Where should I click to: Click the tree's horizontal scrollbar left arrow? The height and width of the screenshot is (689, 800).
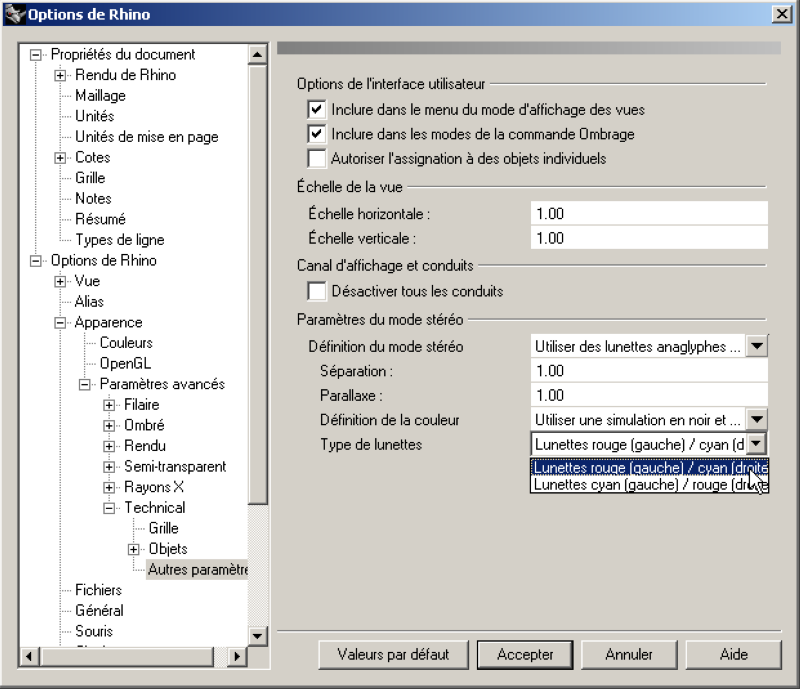click(29, 656)
